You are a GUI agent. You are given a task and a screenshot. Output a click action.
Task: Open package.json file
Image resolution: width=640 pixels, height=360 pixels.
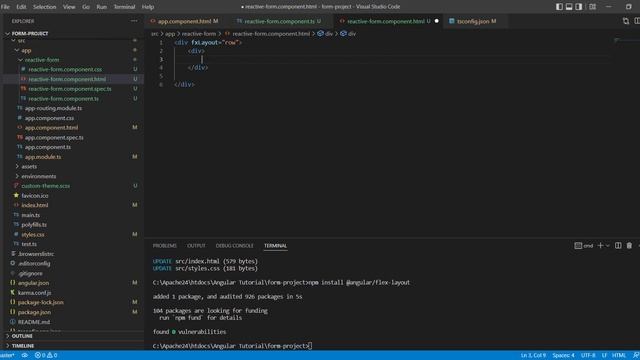34,313
